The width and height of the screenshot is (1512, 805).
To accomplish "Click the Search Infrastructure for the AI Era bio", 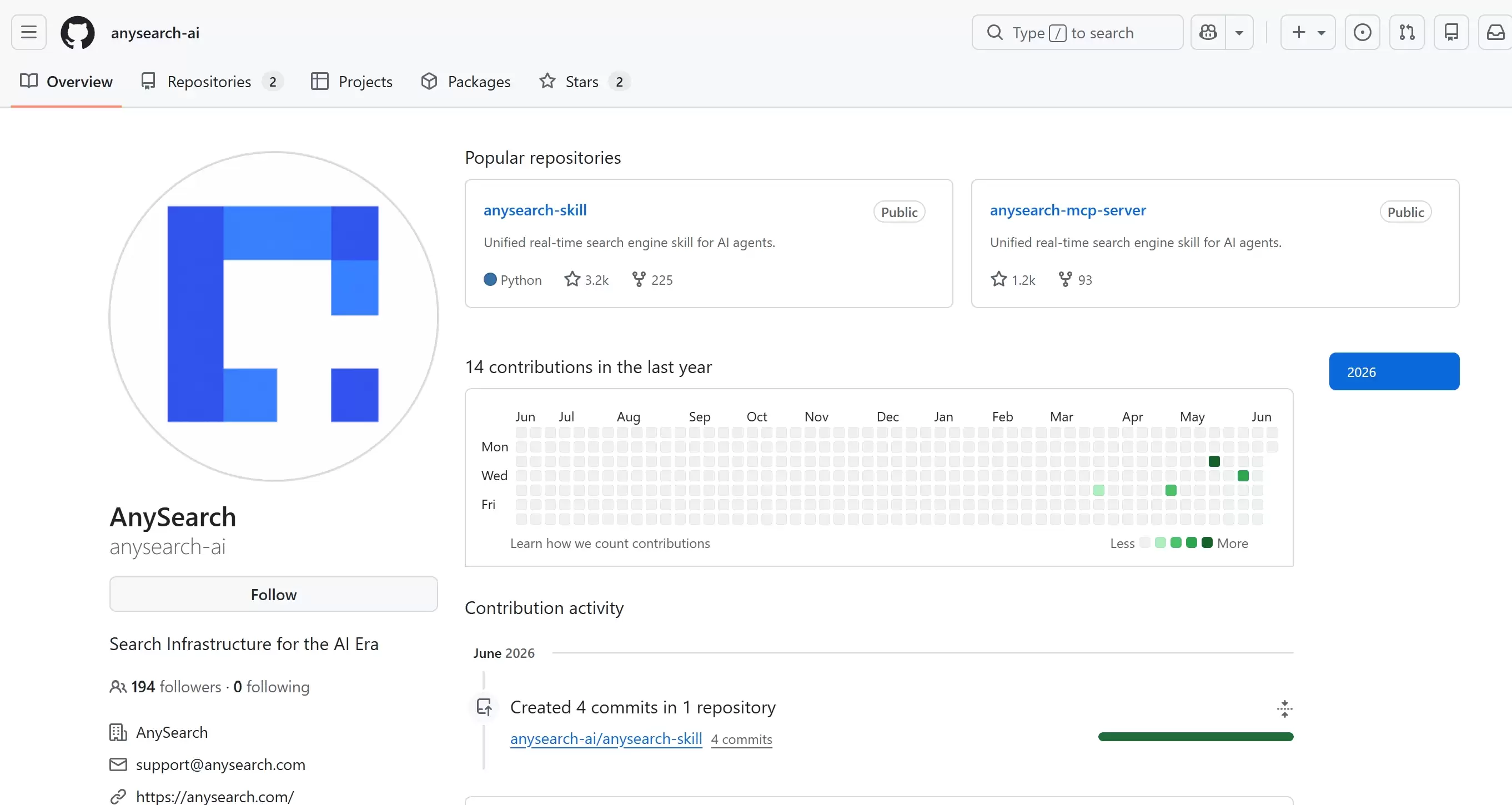I will pyautogui.click(x=244, y=643).
